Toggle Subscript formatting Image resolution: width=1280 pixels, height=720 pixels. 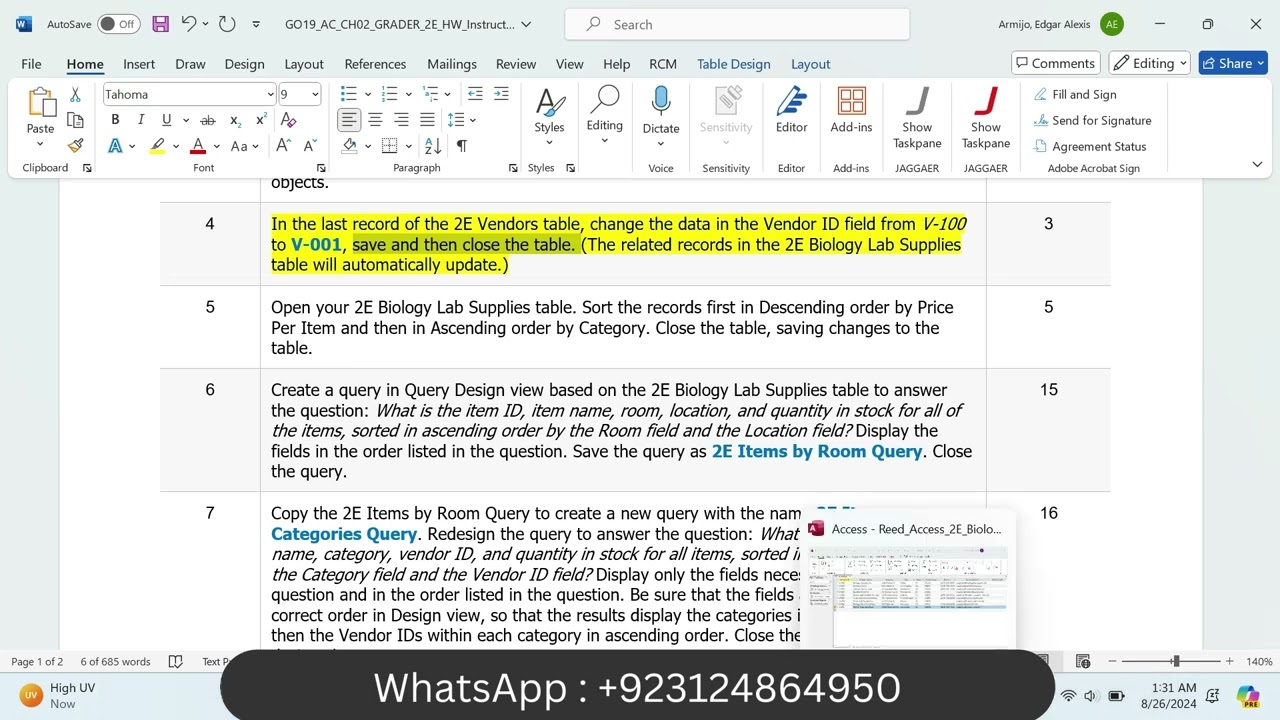coord(235,120)
